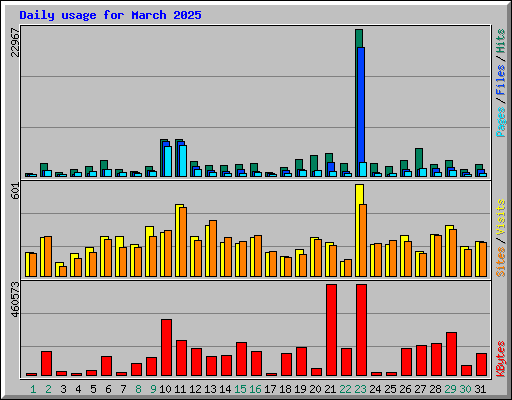Click the red KBytes bar for day 21
This screenshot has height=400, width=512.
pos(331,330)
